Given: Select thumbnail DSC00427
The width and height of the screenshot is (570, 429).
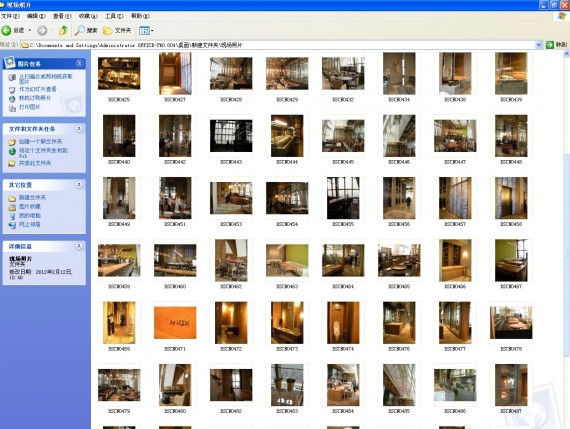Looking at the screenshot, I should pos(175,73).
